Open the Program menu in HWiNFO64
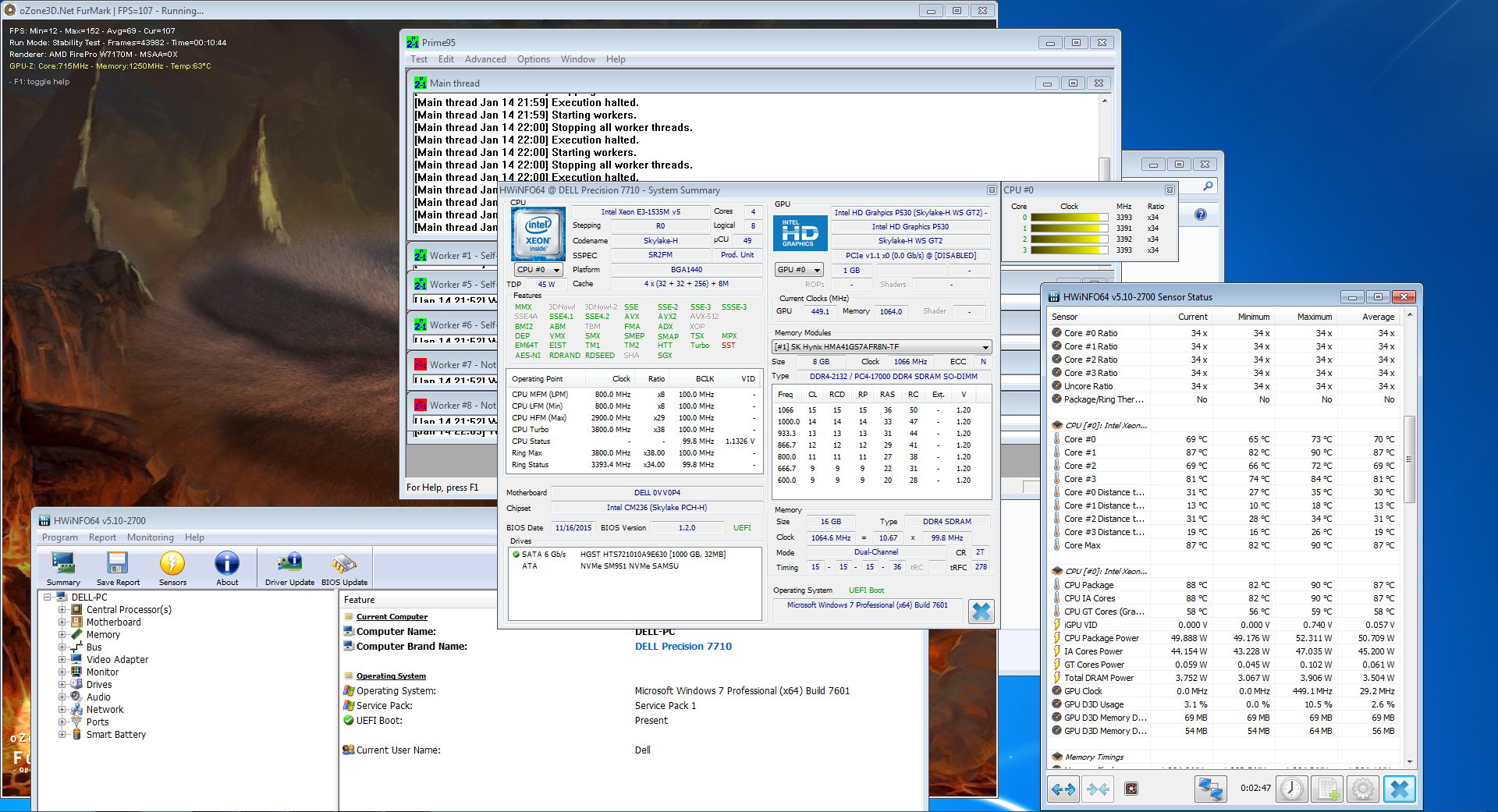 (x=60, y=537)
